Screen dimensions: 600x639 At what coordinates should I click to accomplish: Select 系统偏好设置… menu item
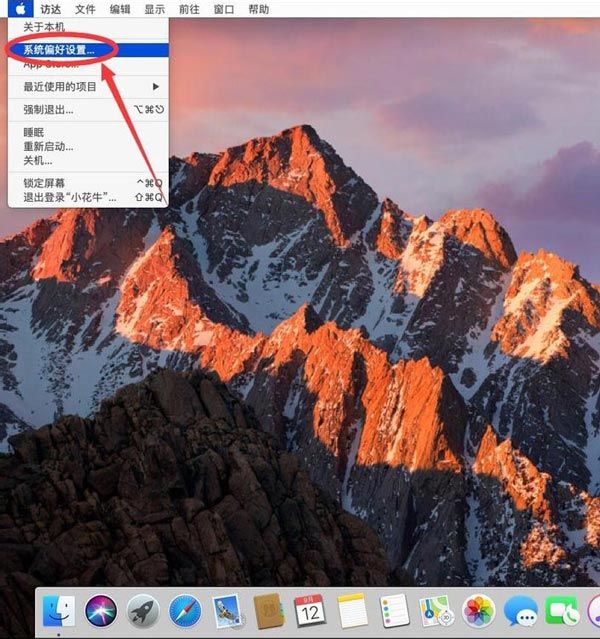coord(60,48)
